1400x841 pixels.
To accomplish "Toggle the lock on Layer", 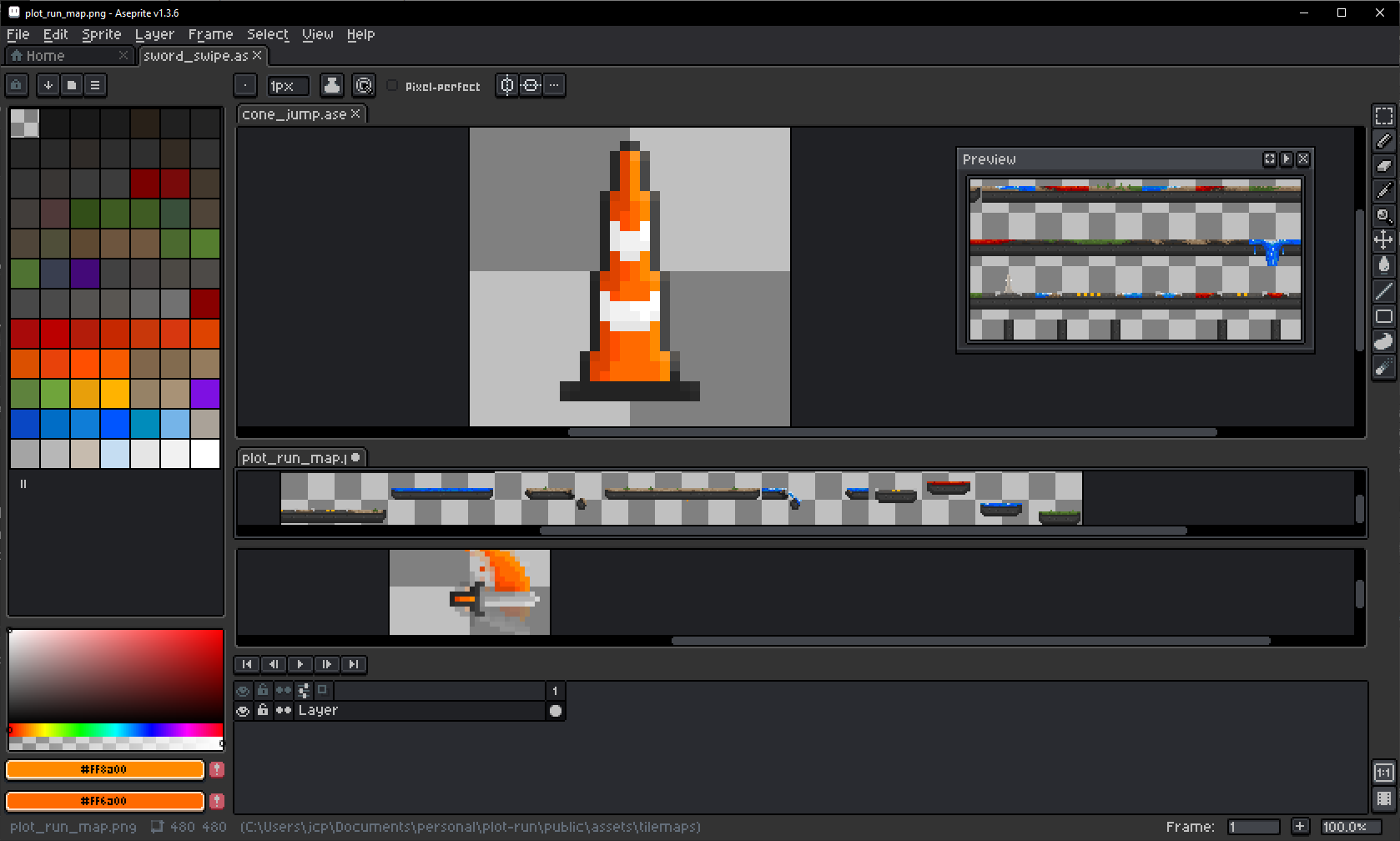I will point(263,711).
